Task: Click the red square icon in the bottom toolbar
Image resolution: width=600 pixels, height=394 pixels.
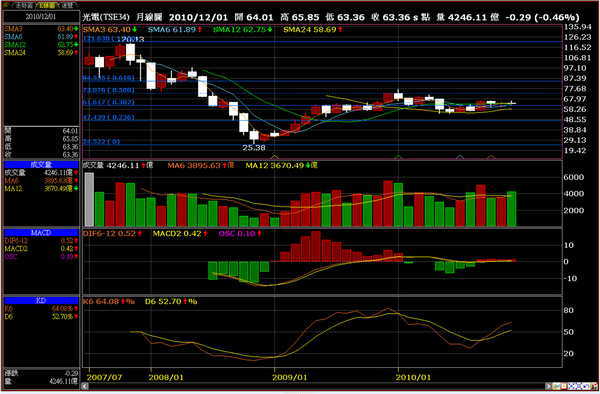Action: pos(564,386)
